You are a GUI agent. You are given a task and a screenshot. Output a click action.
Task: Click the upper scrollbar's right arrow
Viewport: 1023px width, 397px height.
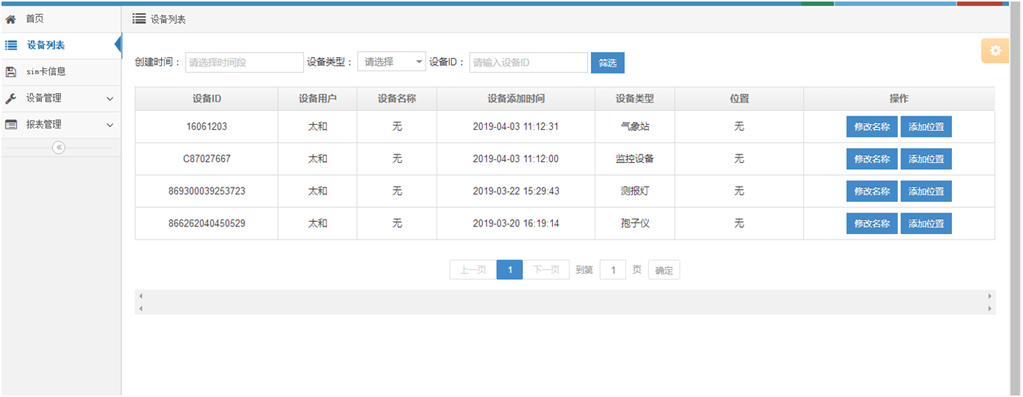click(x=990, y=297)
